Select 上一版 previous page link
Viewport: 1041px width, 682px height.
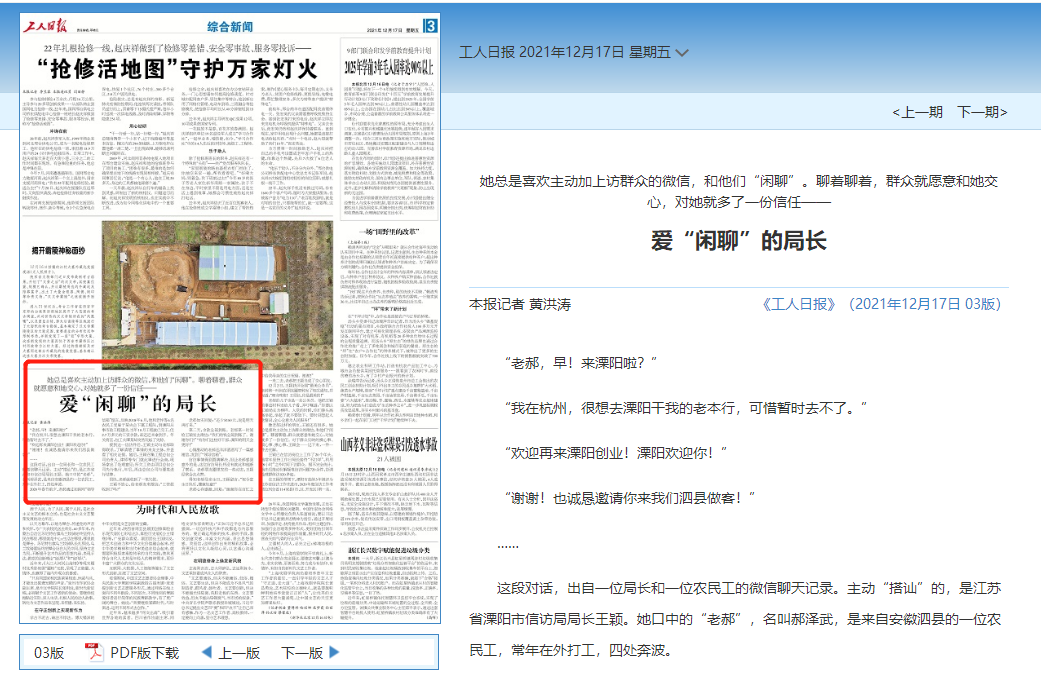tap(239, 653)
